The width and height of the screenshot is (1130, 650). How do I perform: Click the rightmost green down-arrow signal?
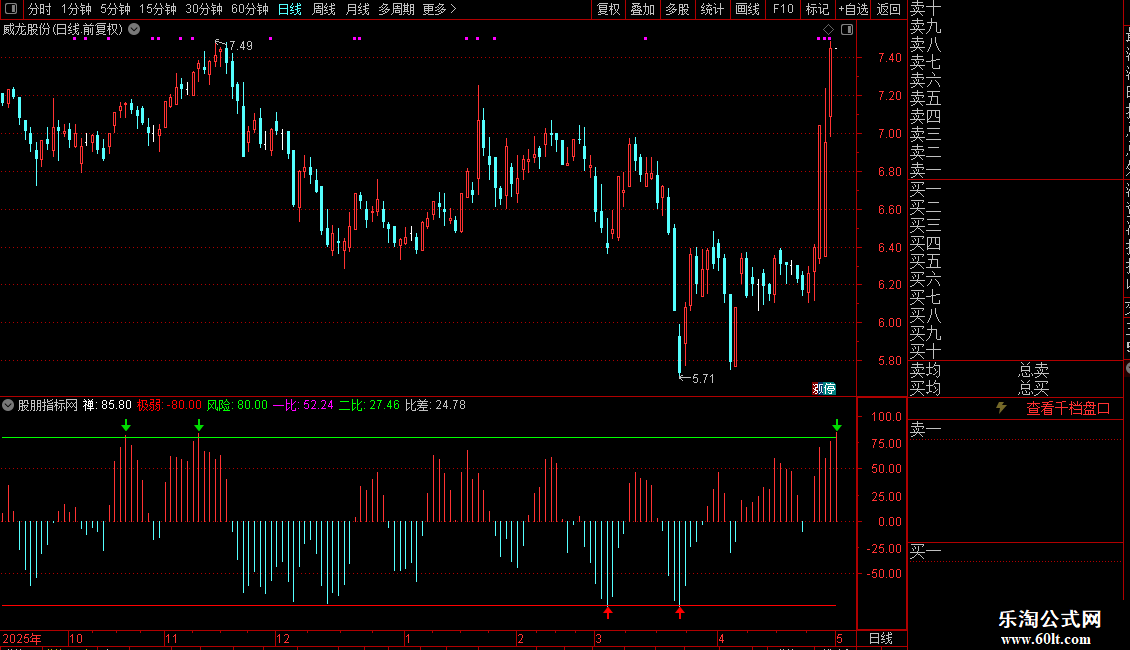point(837,424)
